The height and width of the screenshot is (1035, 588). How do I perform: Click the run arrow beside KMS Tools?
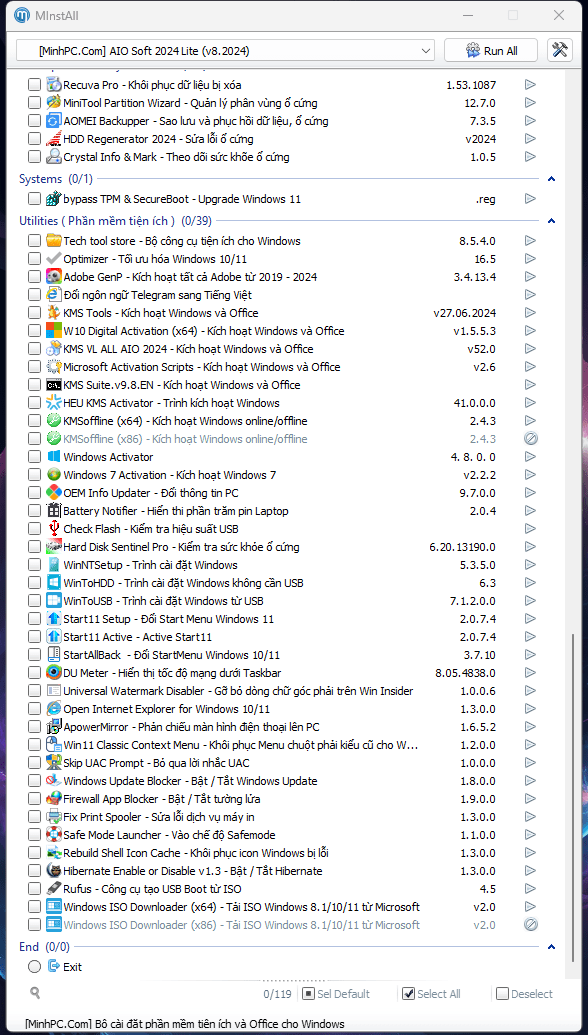(530, 313)
